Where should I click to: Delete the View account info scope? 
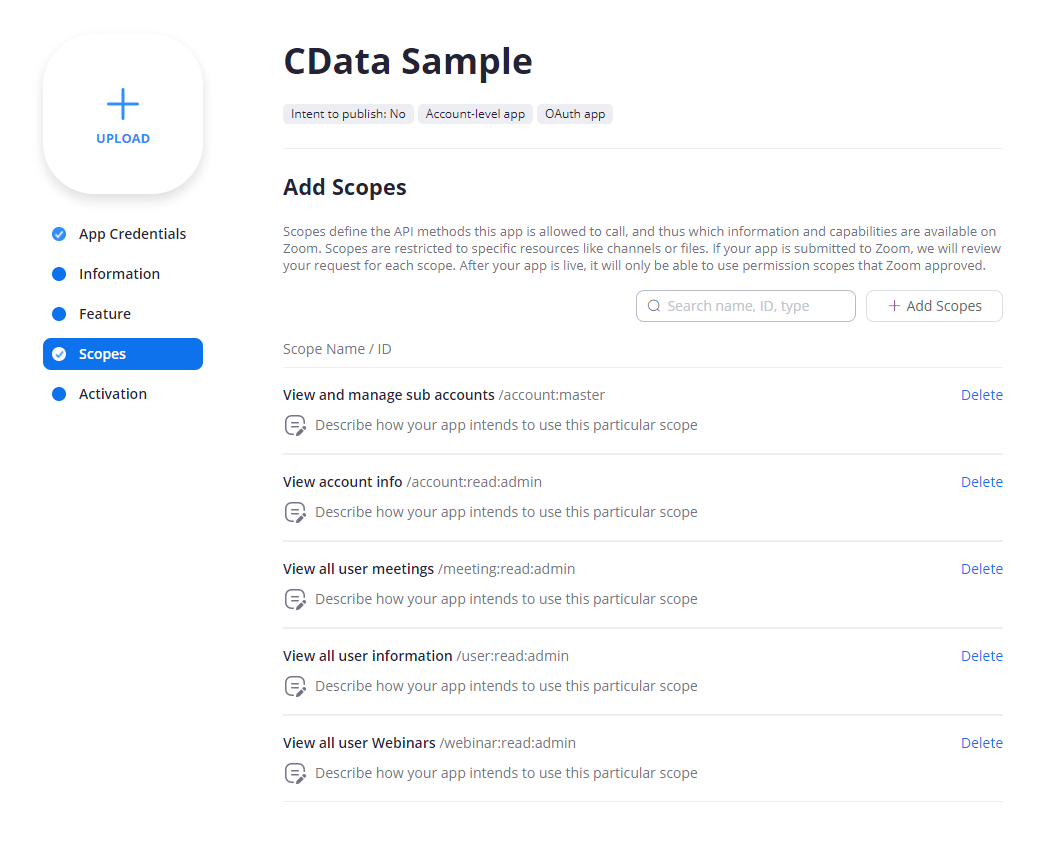[x=981, y=482]
